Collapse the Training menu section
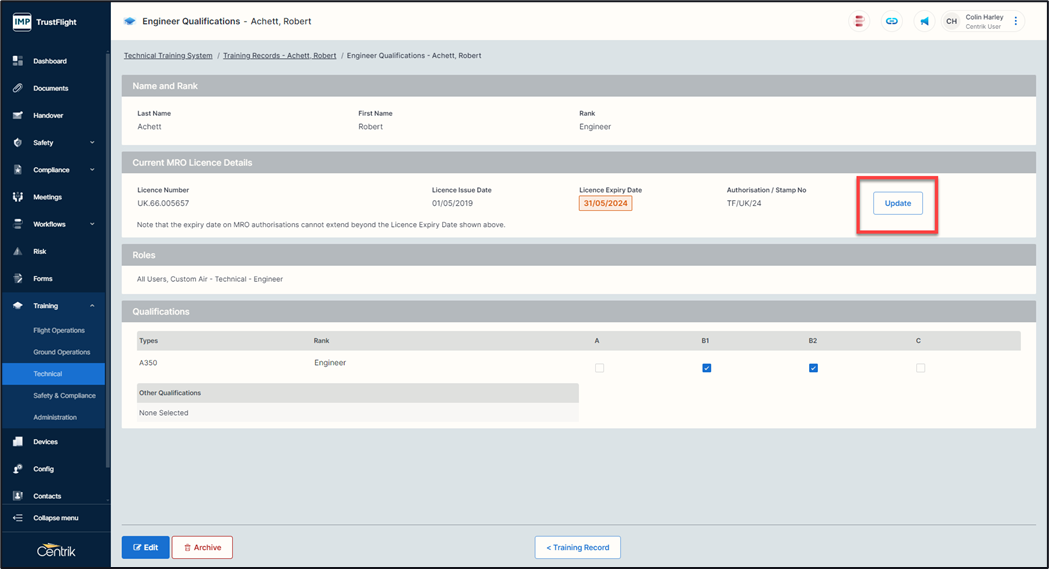Viewport: 1049px width, 569px height. (x=92, y=306)
